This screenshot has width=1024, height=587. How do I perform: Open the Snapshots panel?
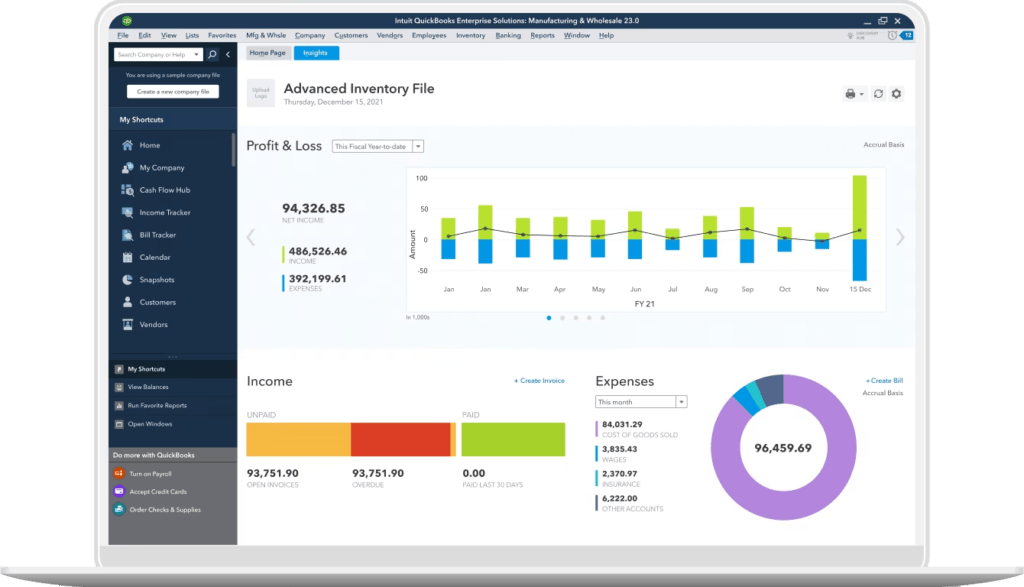[154, 279]
